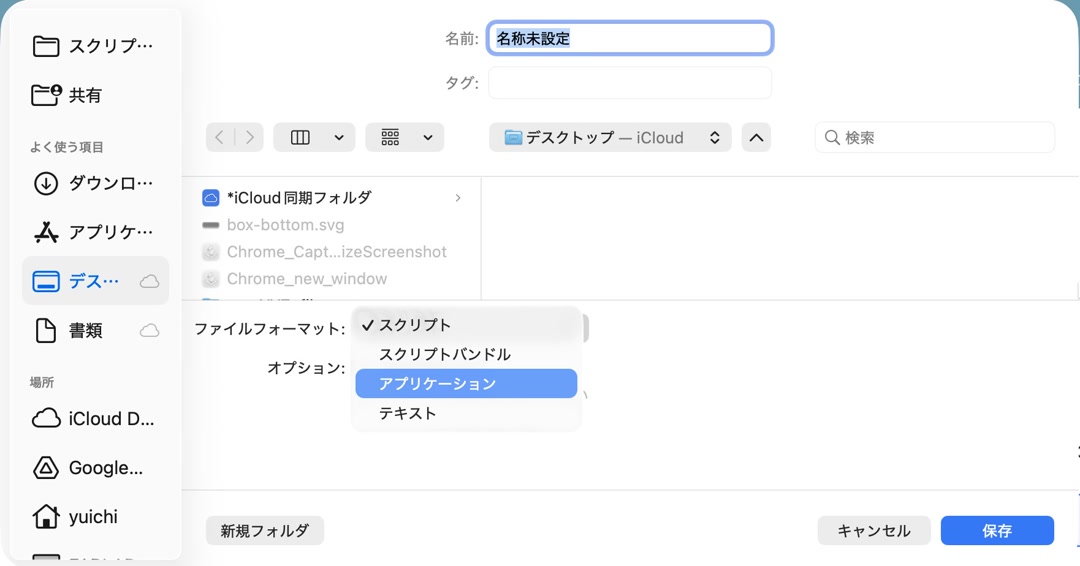Click the search magnifier icon

click(832, 138)
